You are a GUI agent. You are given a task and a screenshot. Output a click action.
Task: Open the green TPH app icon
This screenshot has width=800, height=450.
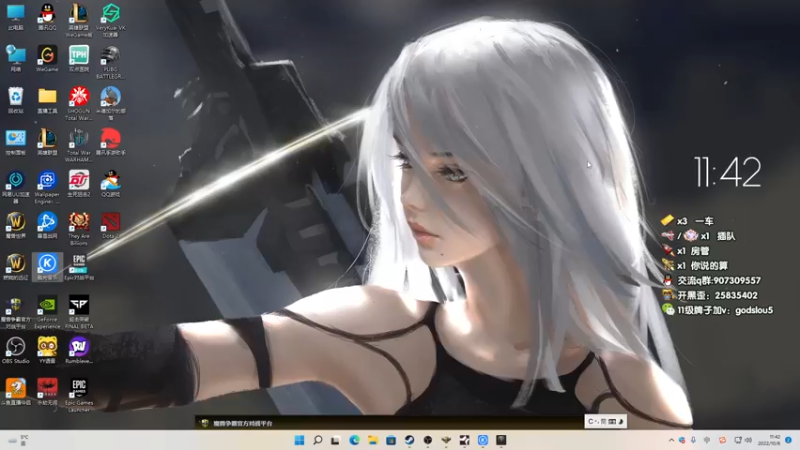click(x=79, y=58)
